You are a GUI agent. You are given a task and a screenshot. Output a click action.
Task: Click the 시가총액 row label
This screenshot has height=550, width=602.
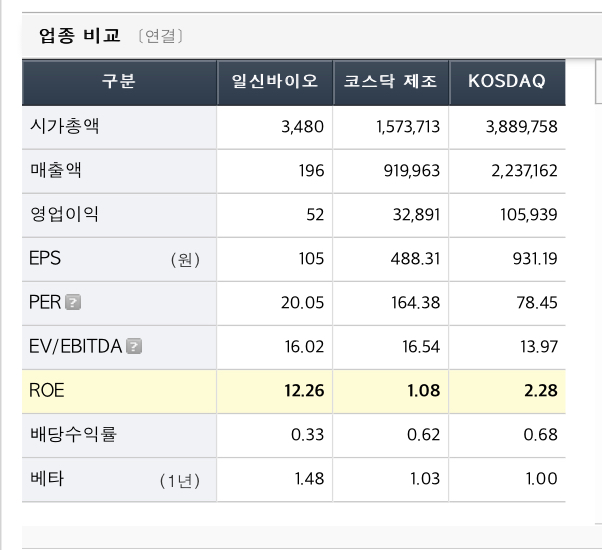click(x=64, y=126)
